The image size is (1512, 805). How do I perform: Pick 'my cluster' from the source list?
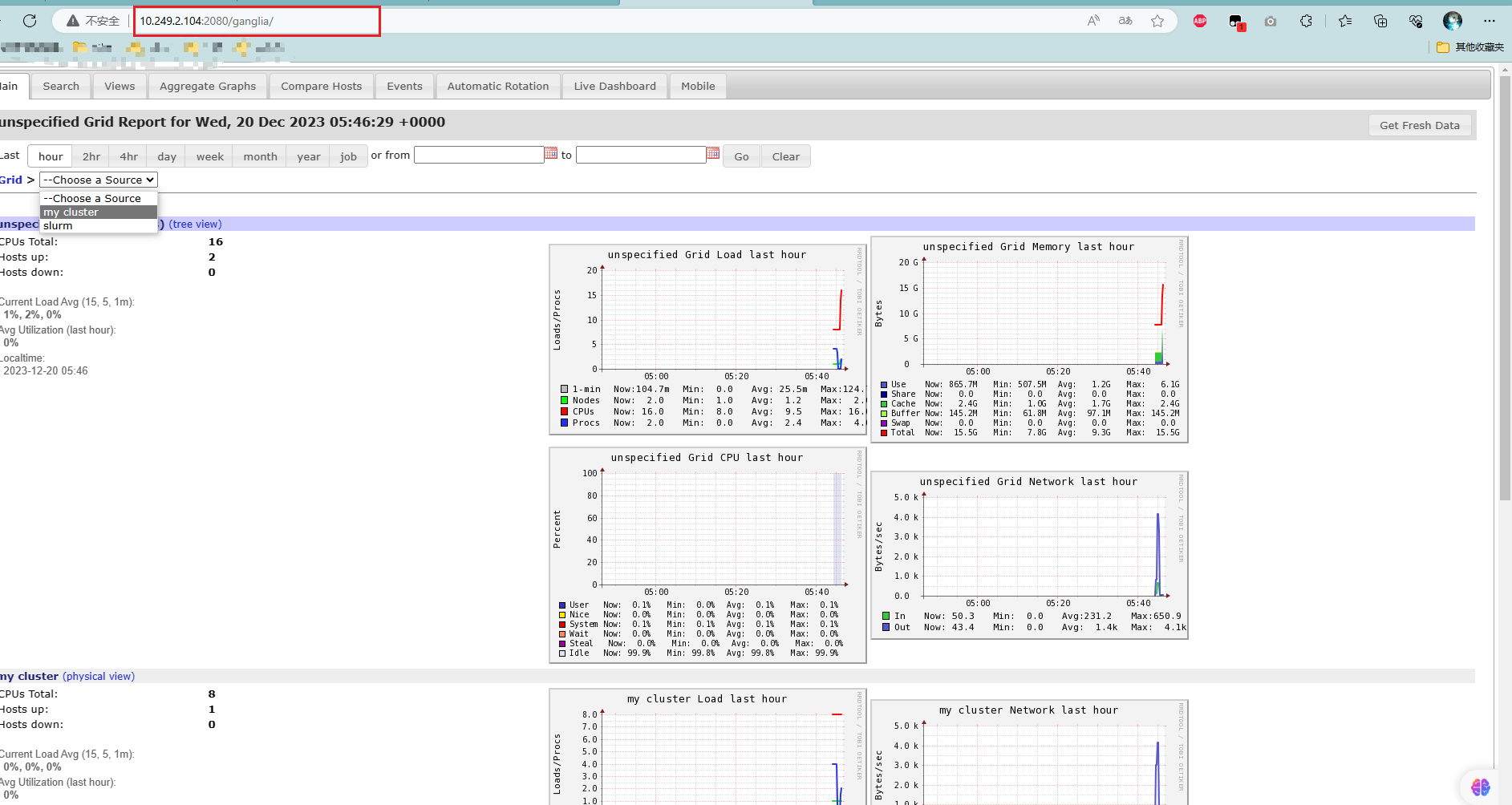[x=99, y=212]
